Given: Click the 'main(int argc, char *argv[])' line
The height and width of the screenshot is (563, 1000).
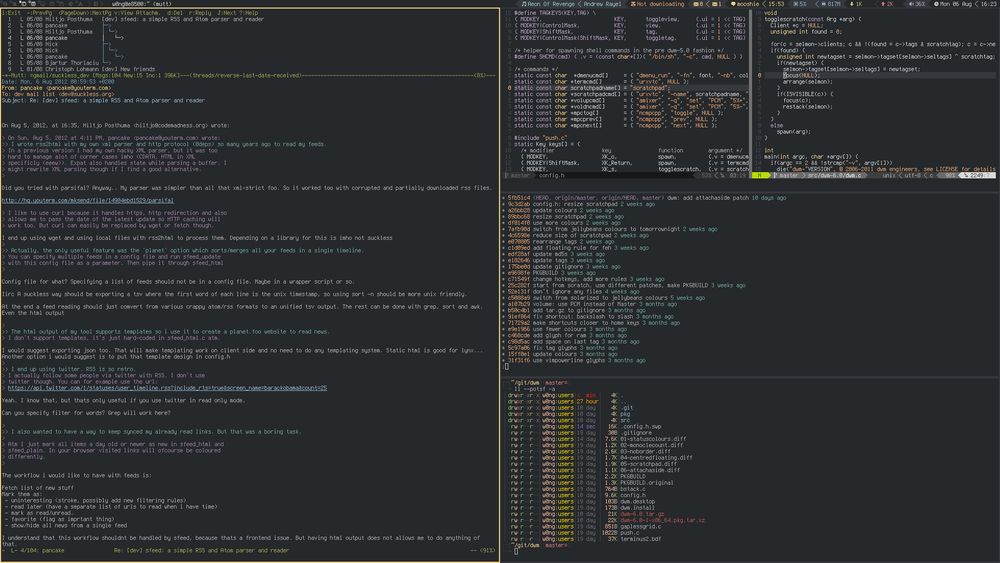Looking at the screenshot, I should click(811, 157).
